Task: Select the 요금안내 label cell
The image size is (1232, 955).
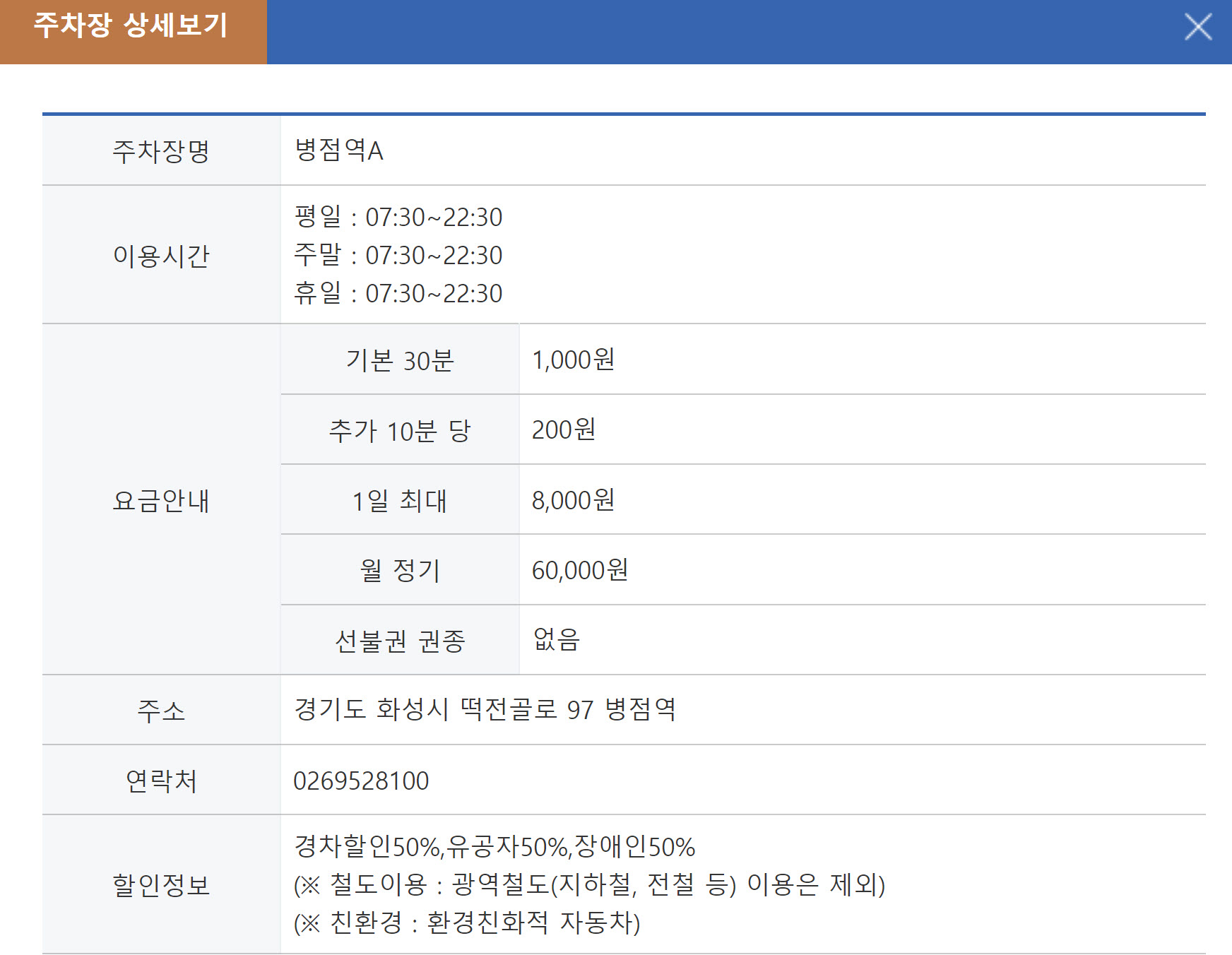Action: point(161,499)
